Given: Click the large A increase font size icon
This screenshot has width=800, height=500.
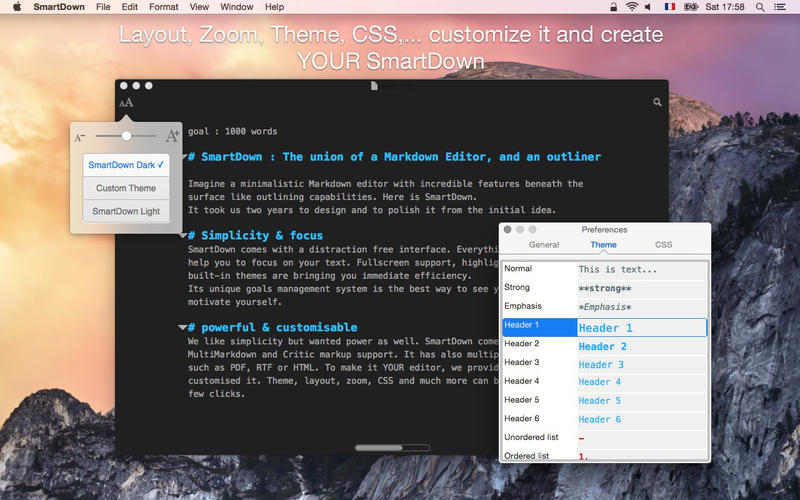Looking at the screenshot, I should pyautogui.click(x=172, y=135).
